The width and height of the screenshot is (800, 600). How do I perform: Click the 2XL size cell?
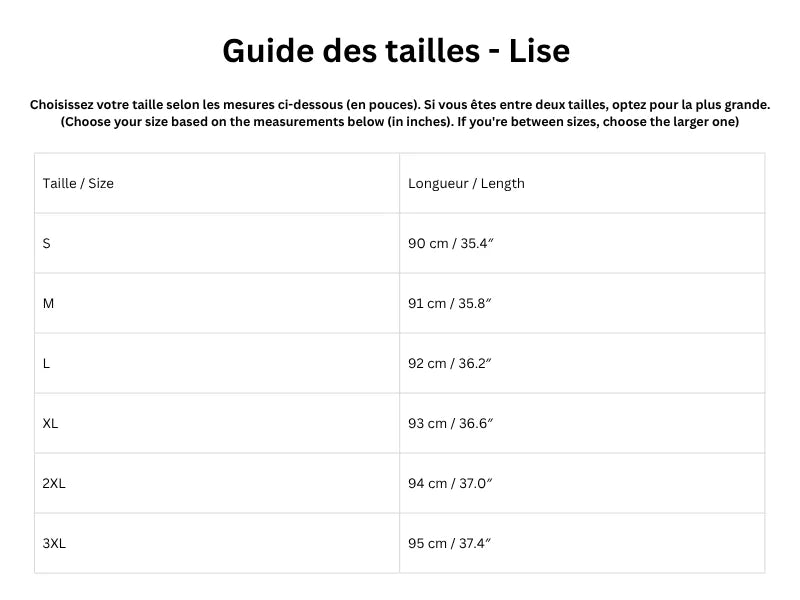click(54, 483)
